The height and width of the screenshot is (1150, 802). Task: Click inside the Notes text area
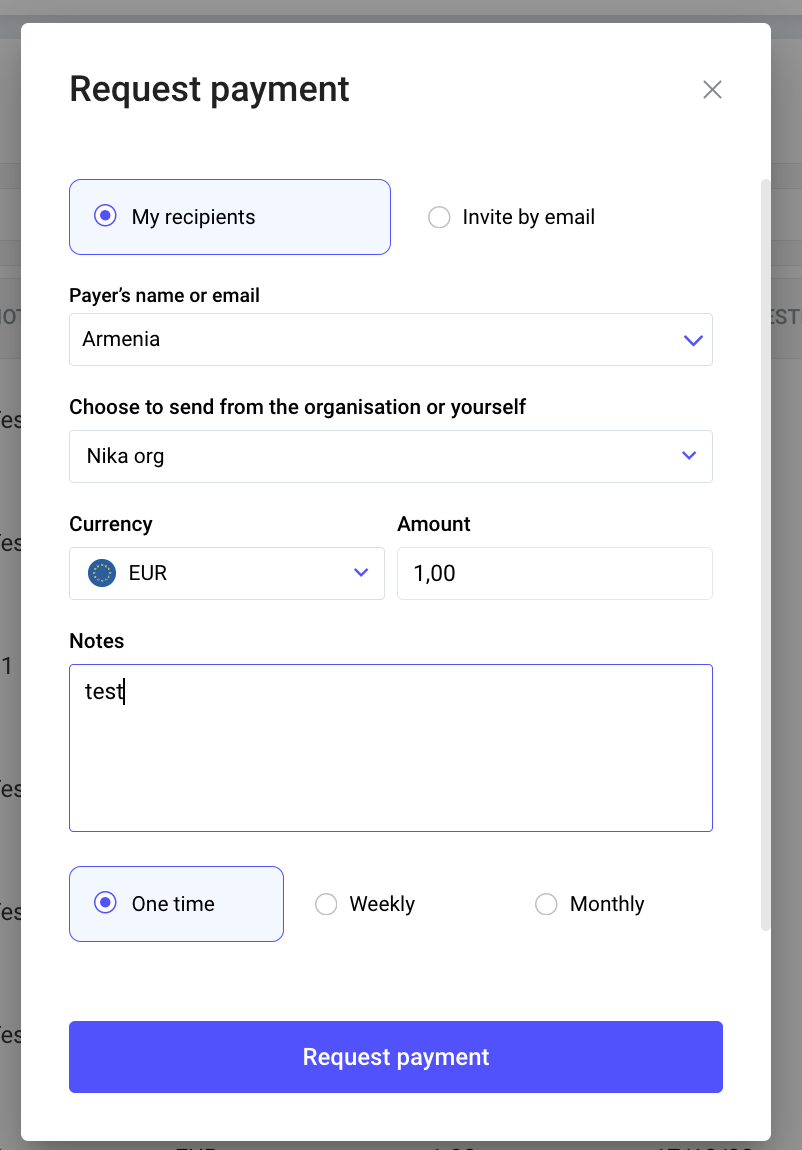390,748
